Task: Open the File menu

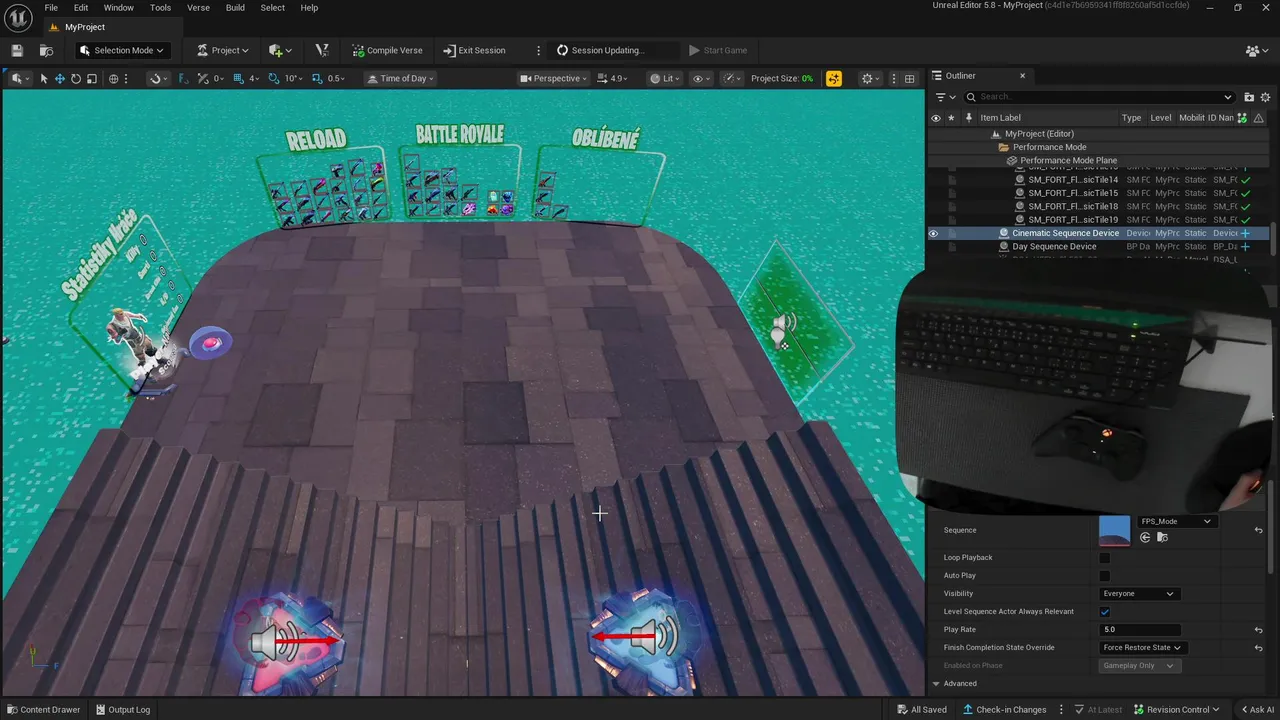Action: (x=51, y=7)
